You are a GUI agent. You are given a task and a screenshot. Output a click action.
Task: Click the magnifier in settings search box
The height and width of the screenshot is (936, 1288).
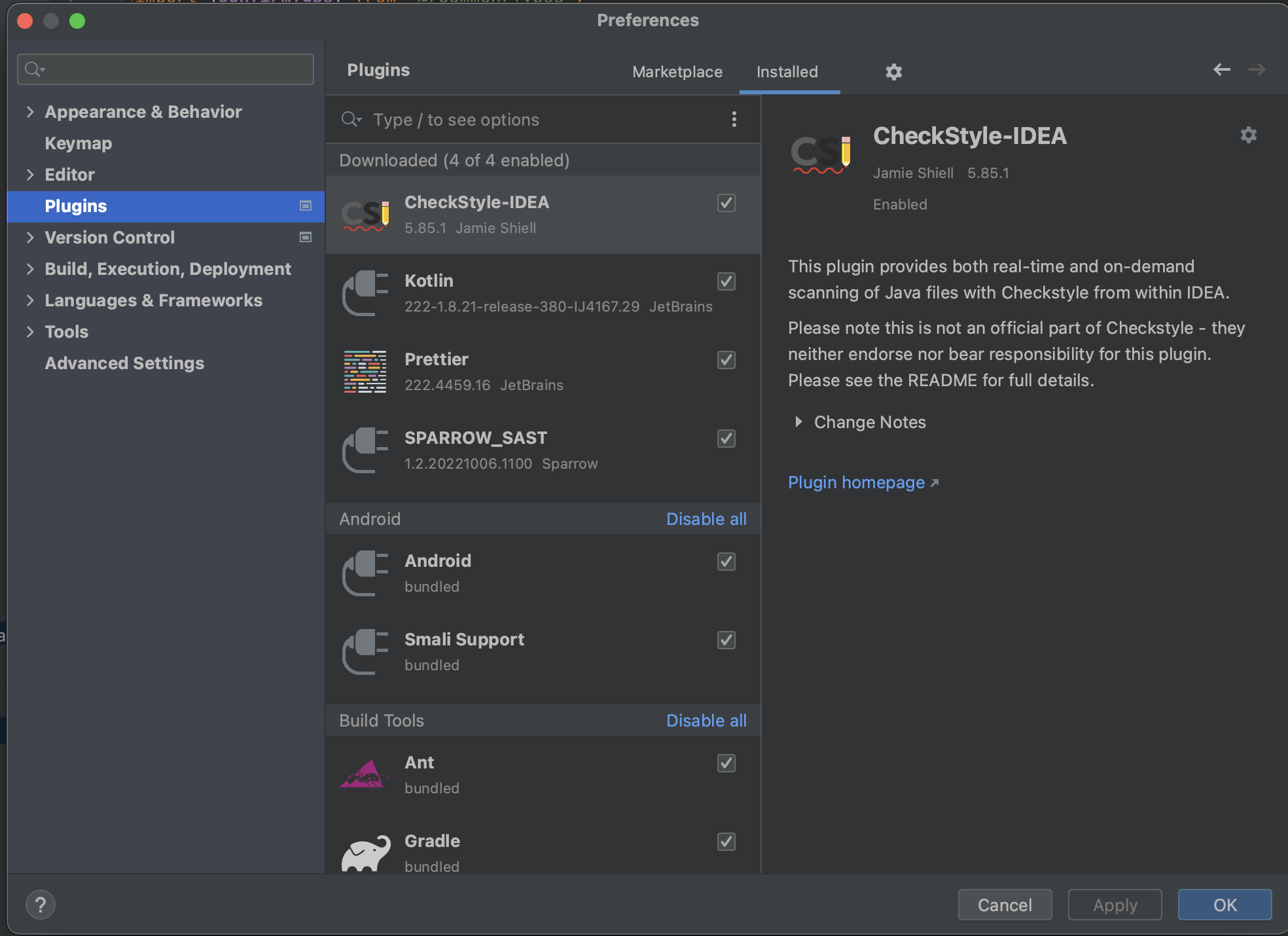34,69
